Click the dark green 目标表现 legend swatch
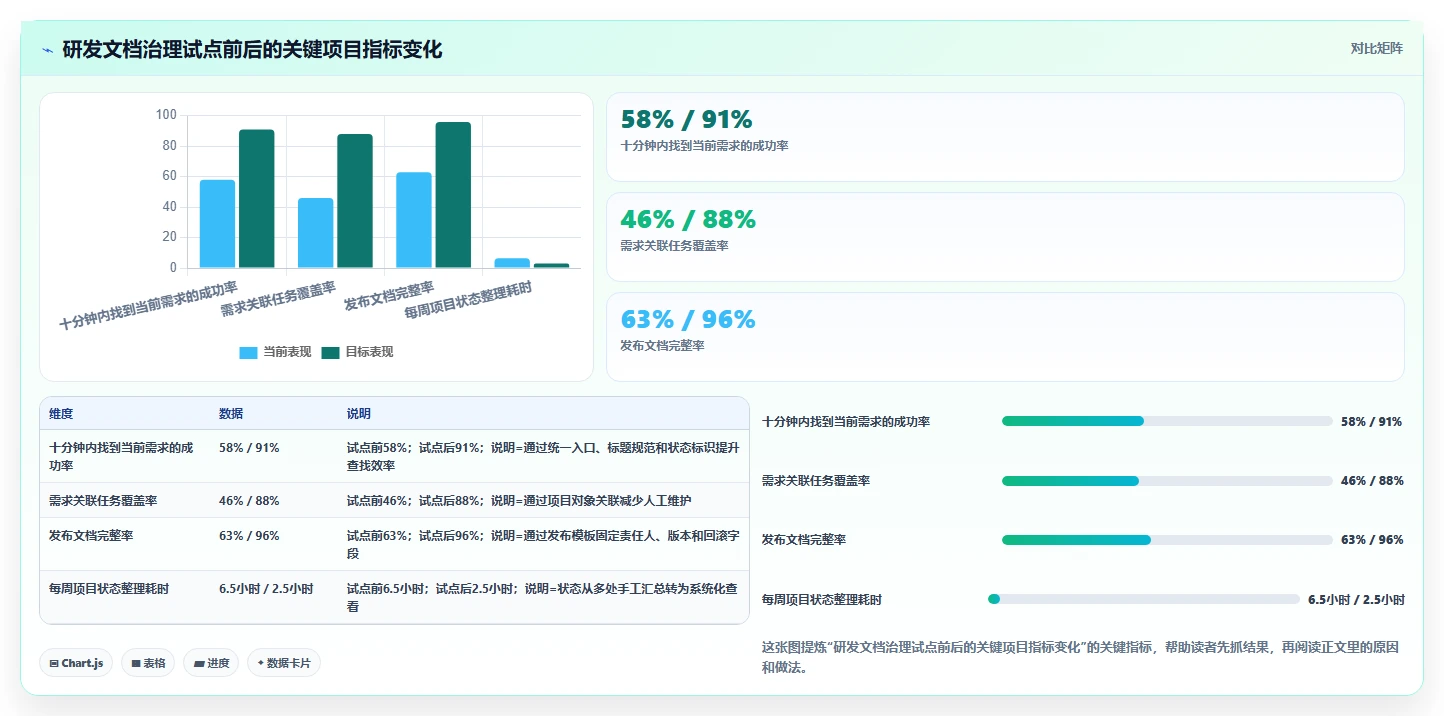Image resolution: width=1444 pixels, height=716 pixels. click(x=330, y=353)
